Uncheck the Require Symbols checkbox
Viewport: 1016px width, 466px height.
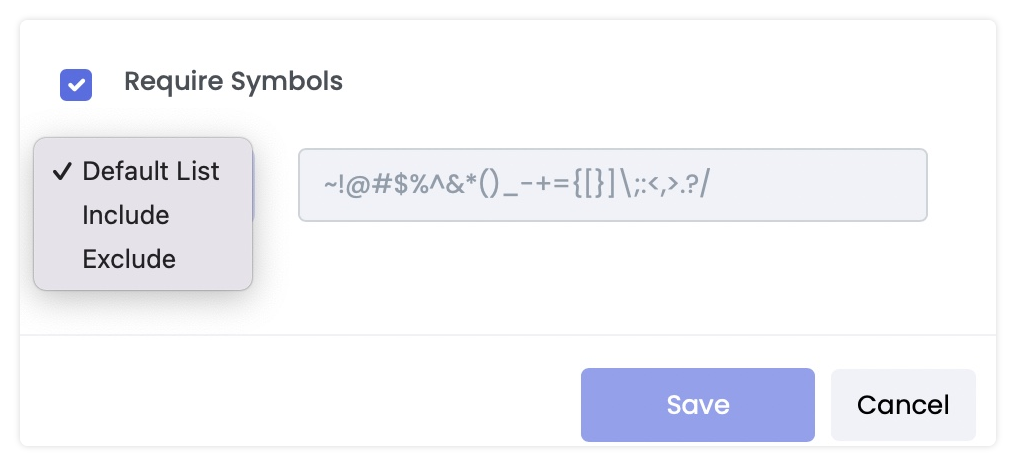tap(76, 84)
